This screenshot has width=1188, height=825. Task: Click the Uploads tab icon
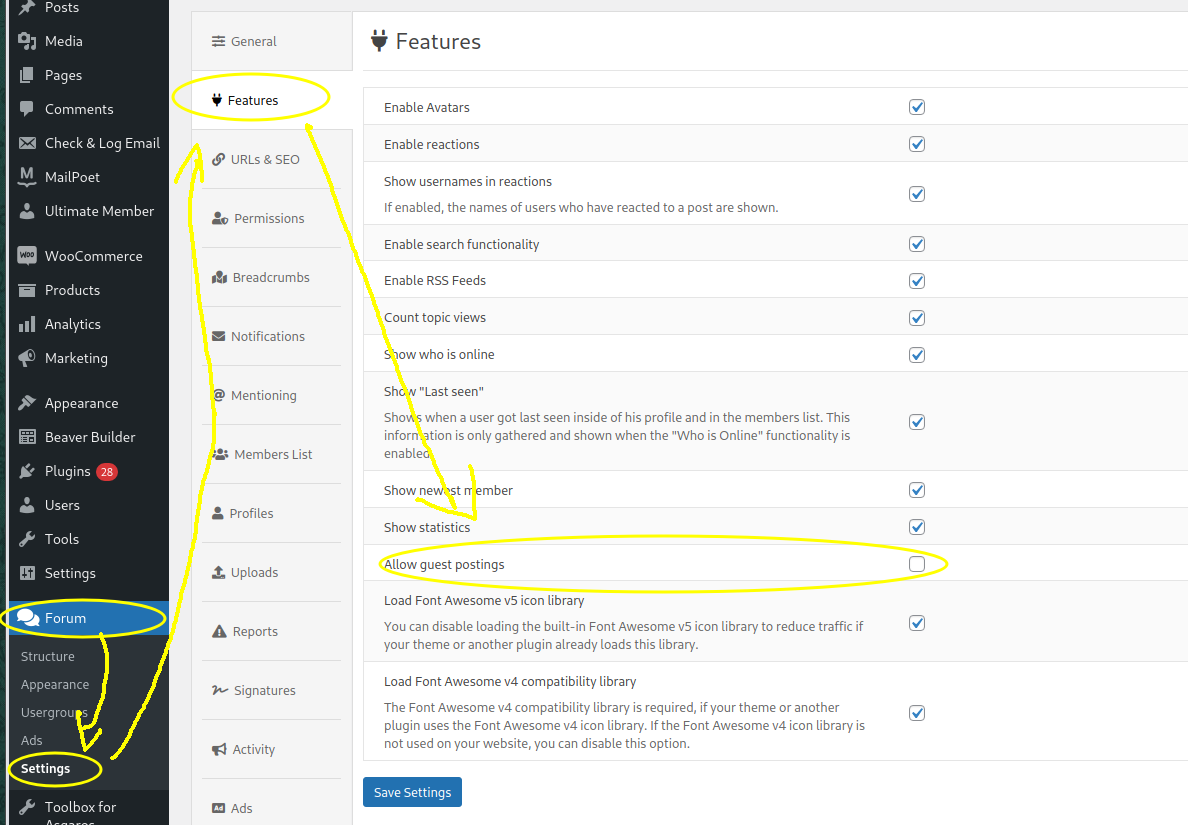[219, 573]
